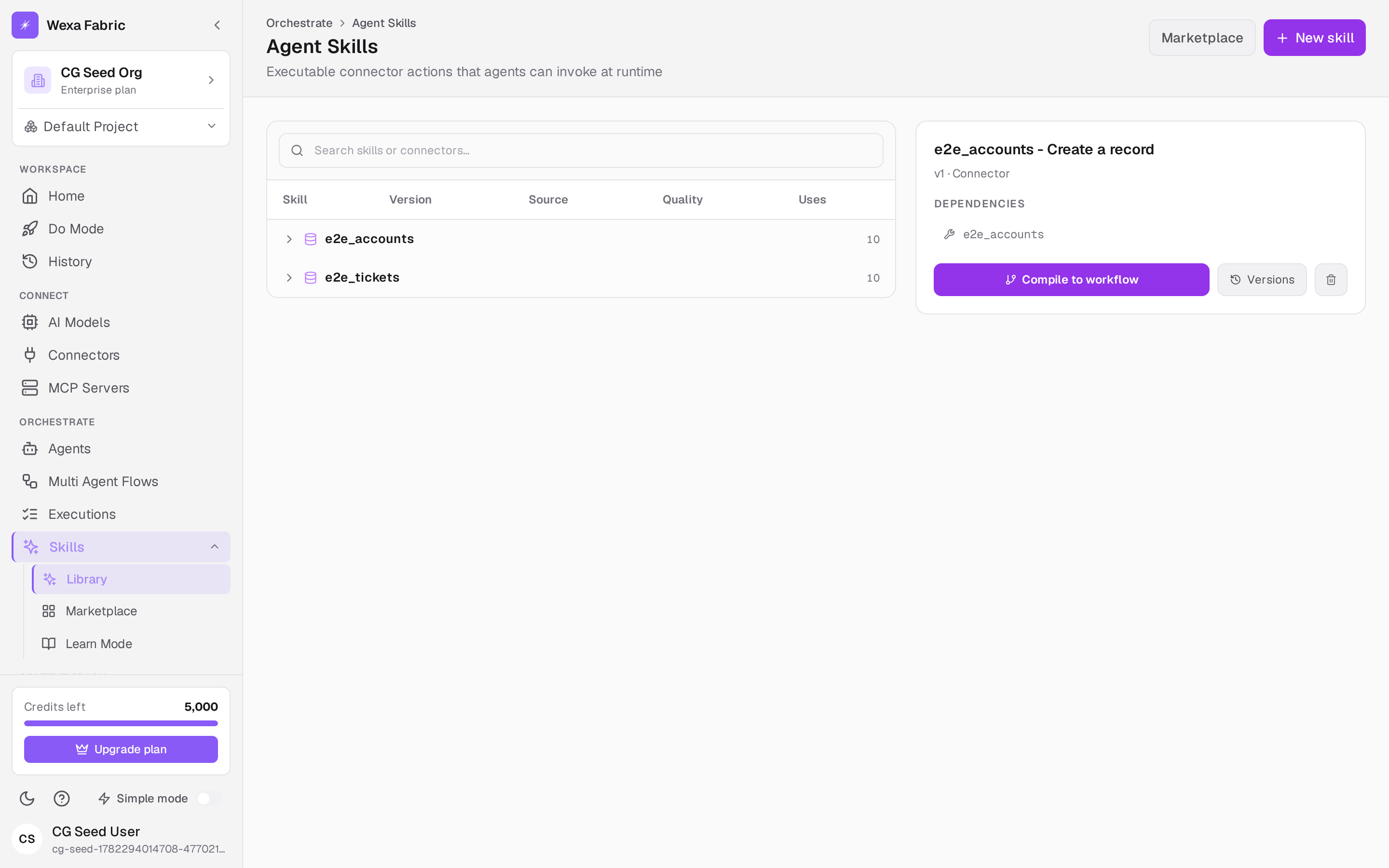Collapse the sidebar with the arrow
This screenshot has height=868, width=1389.
click(218, 25)
